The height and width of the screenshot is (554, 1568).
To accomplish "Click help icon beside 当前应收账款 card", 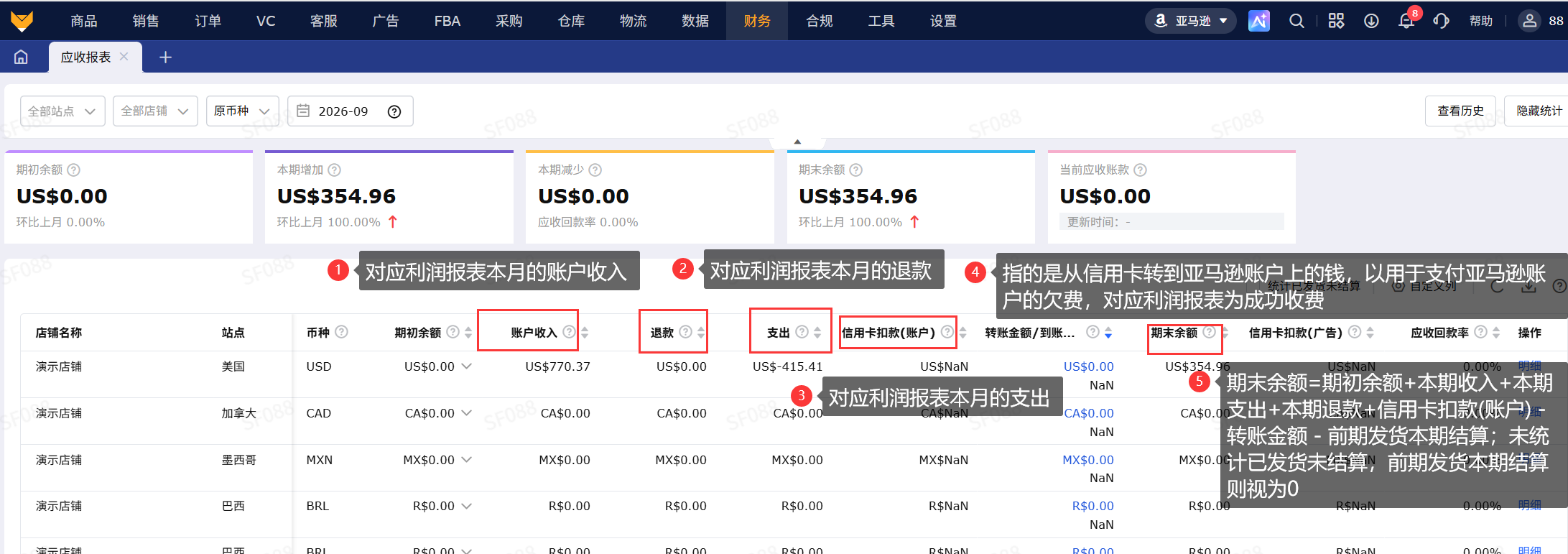I will click(1141, 170).
